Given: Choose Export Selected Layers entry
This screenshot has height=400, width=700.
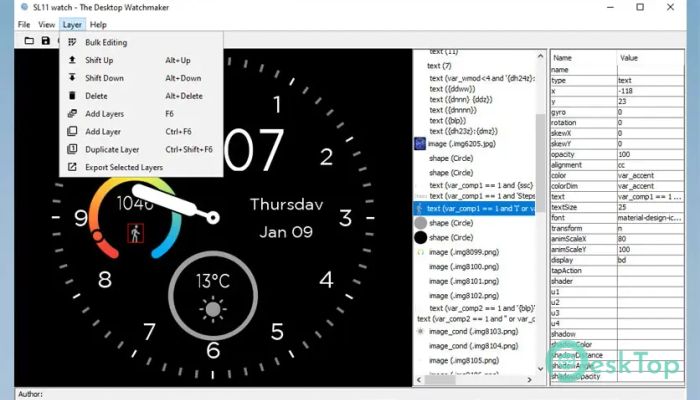Looking at the screenshot, I should pos(141,167).
